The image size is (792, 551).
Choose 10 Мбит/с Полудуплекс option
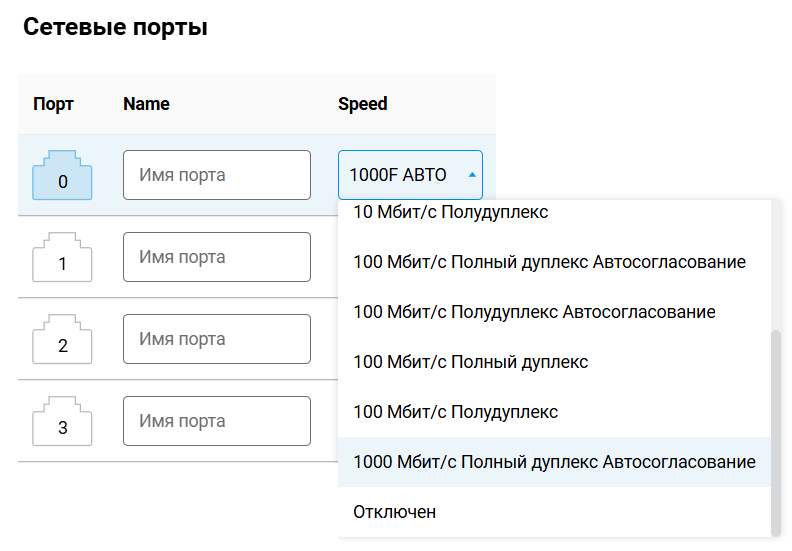click(x=450, y=212)
